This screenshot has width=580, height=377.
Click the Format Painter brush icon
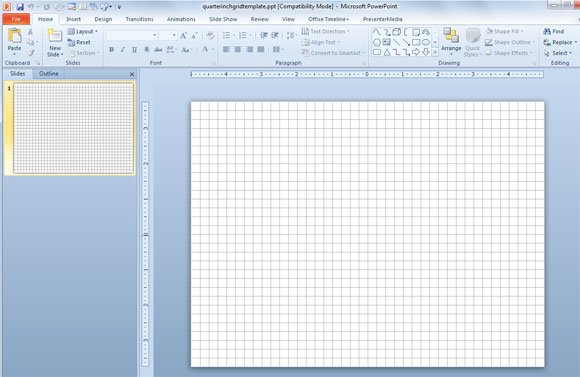coord(31,53)
